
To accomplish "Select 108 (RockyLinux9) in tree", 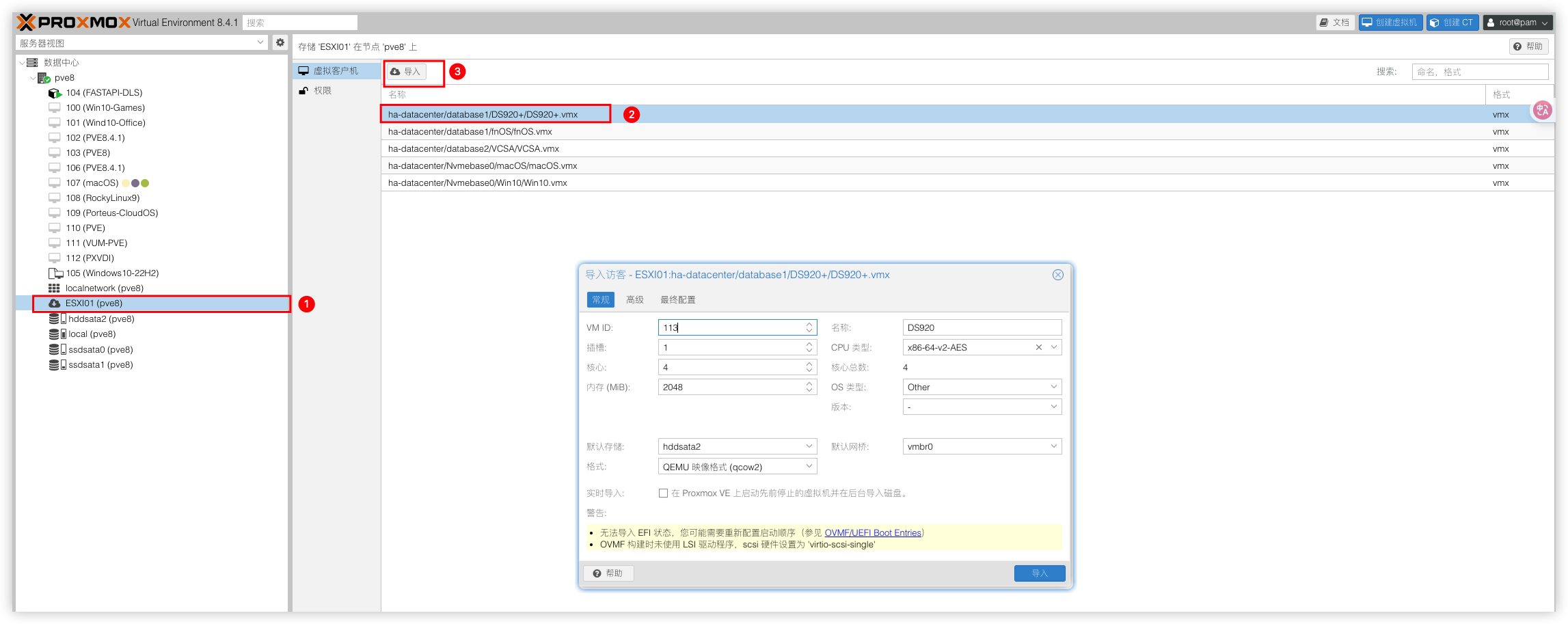I will [x=103, y=198].
